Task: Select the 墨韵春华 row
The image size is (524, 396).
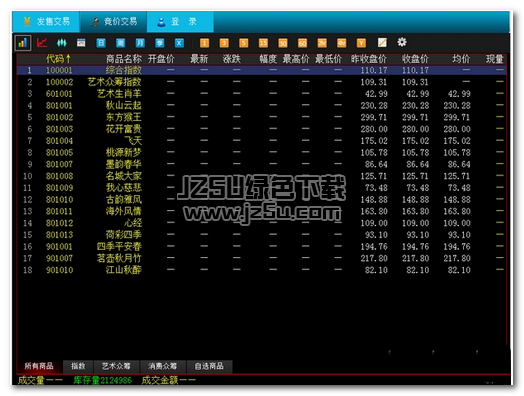Action: click(262, 164)
